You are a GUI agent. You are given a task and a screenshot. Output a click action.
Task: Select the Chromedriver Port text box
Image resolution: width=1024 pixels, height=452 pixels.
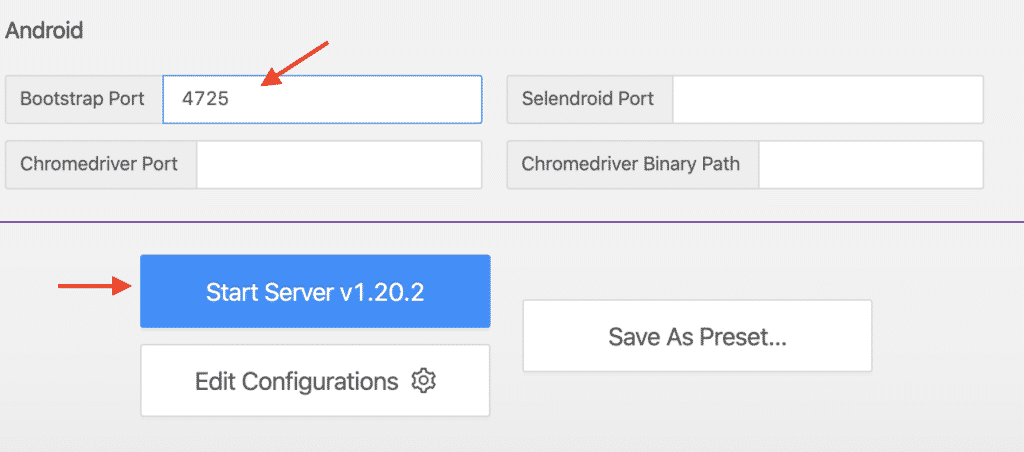pos(339,164)
